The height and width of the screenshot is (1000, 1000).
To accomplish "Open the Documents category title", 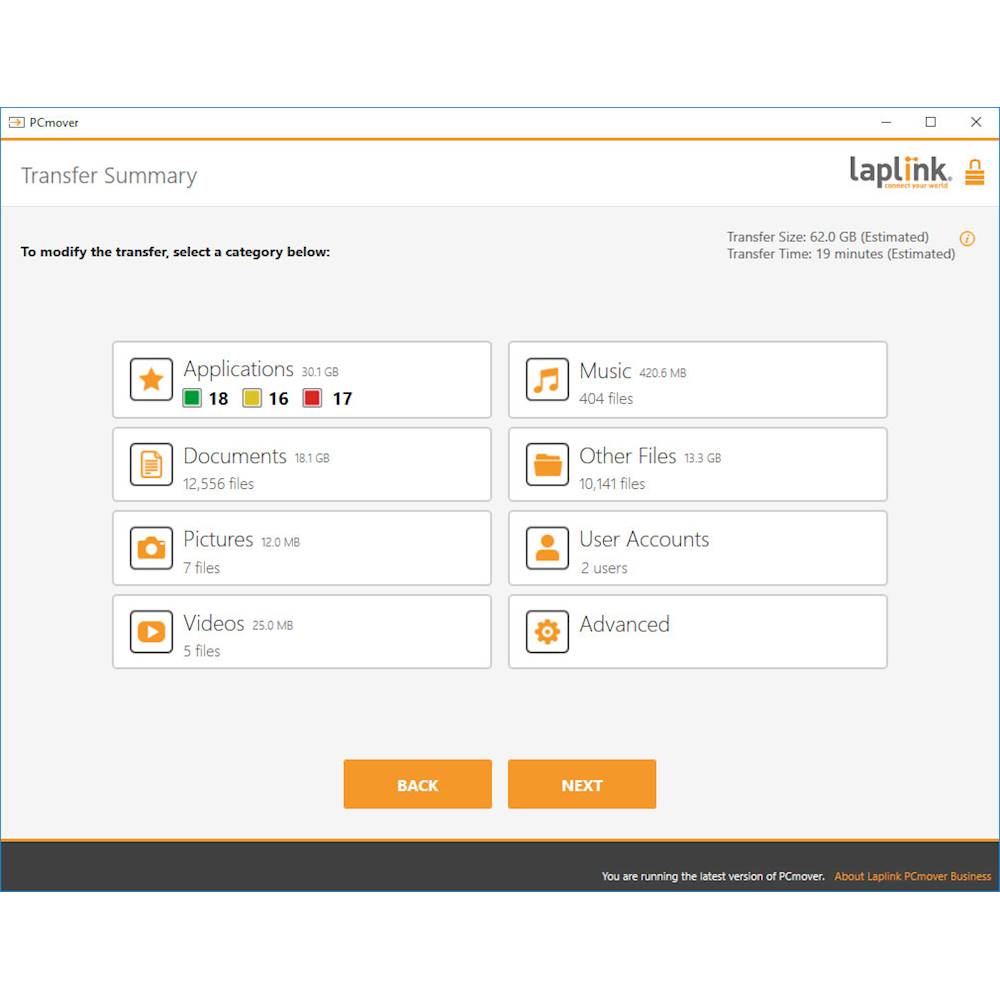I will [235, 456].
